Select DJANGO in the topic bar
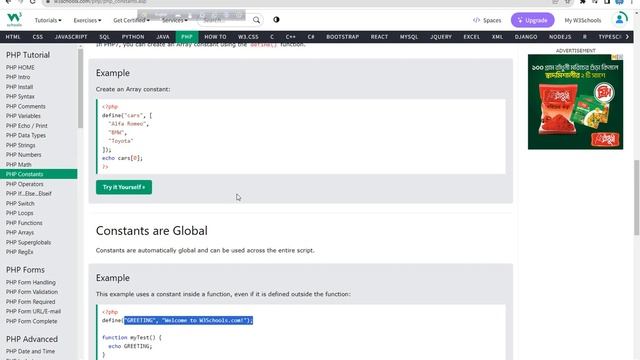This screenshot has width=640, height=360. [x=526, y=37]
